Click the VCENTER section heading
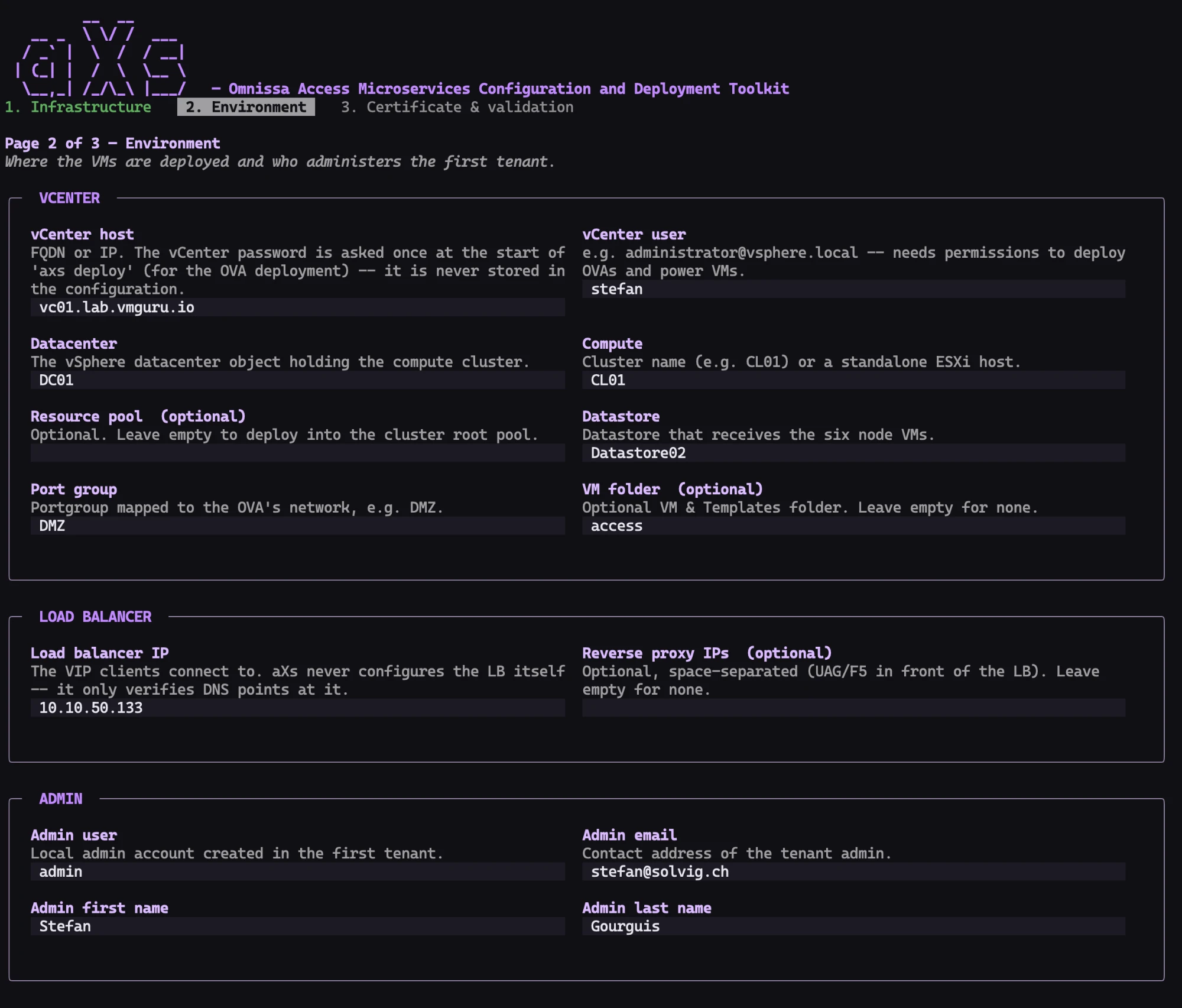The width and height of the screenshot is (1182, 1008). (x=70, y=198)
